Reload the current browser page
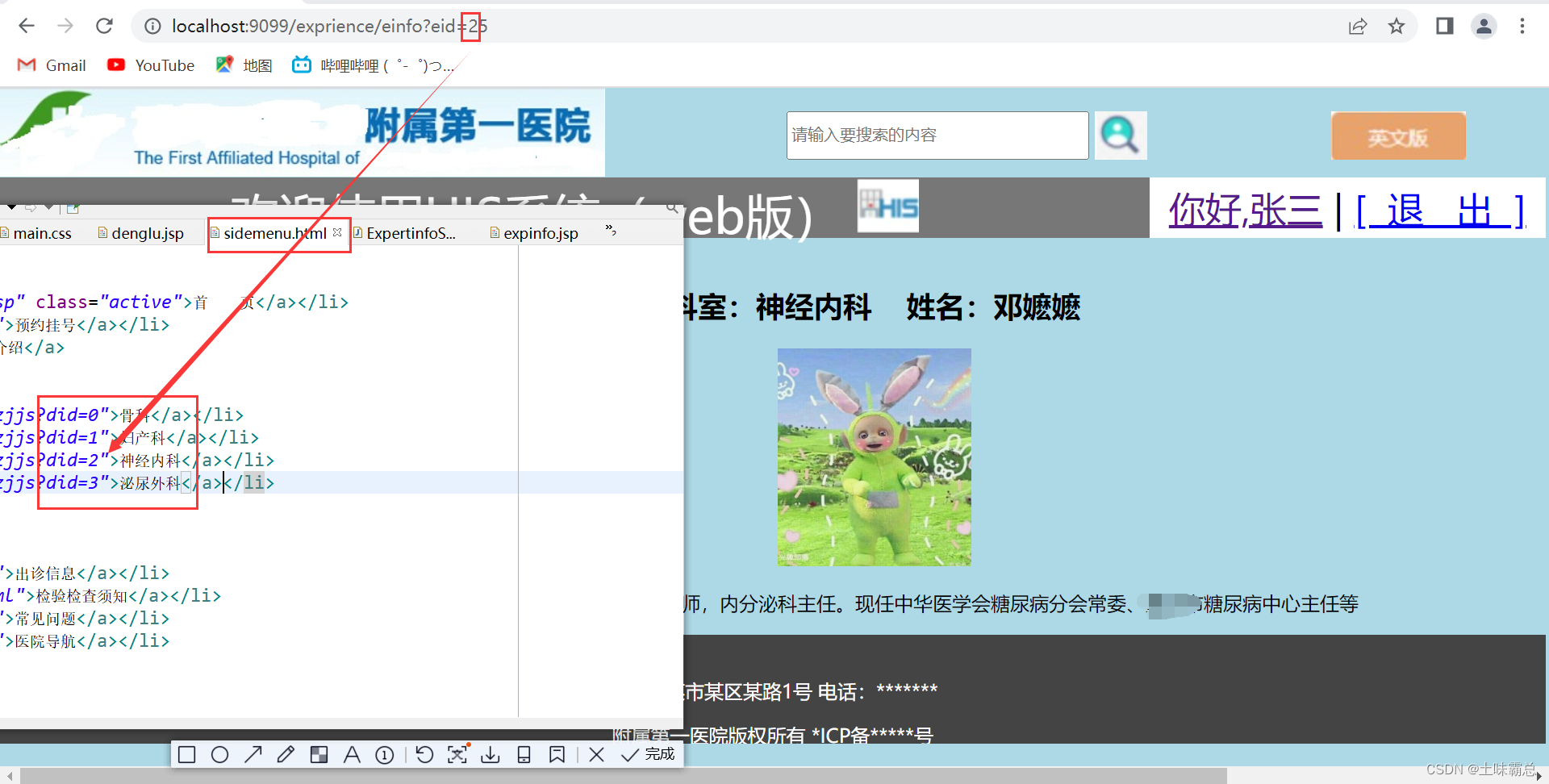 point(104,26)
